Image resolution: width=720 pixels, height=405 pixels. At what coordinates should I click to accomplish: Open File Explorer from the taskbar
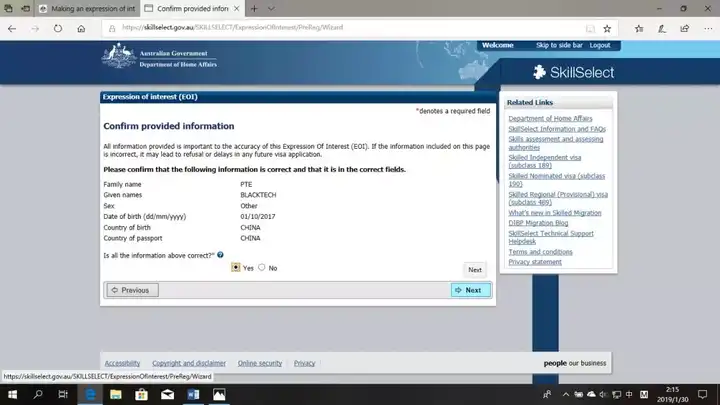tap(116, 394)
